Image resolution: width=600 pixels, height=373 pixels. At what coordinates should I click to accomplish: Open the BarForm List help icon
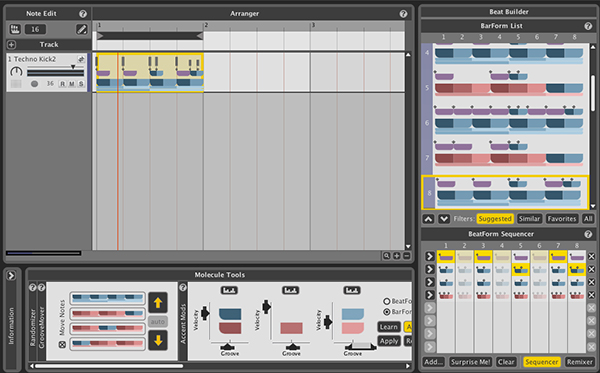588,26
